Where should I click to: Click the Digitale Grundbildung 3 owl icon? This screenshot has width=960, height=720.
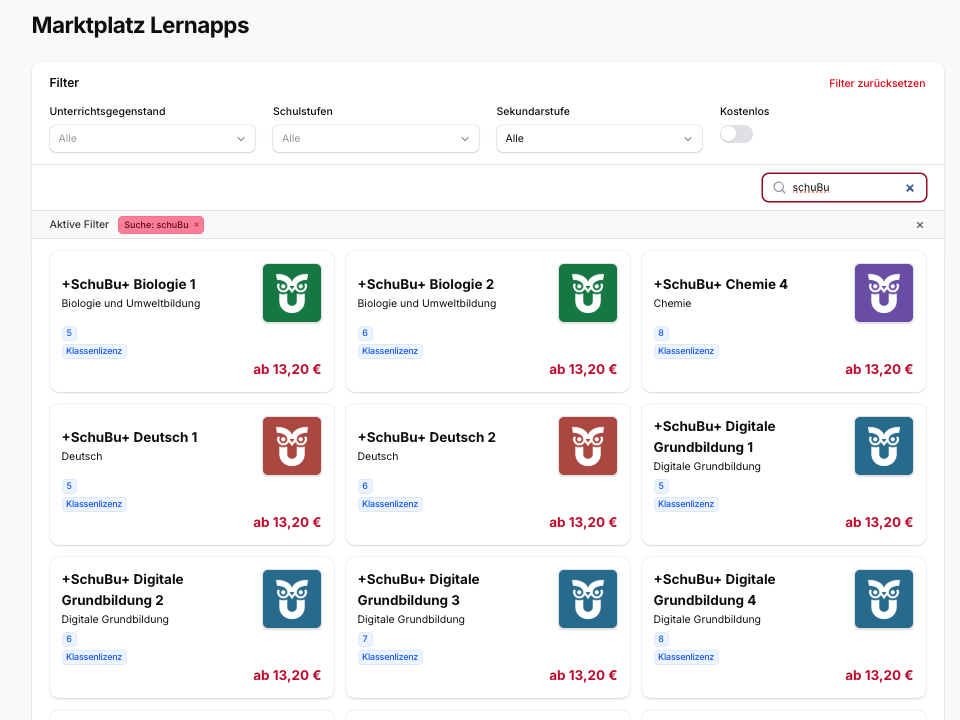coord(588,599)
